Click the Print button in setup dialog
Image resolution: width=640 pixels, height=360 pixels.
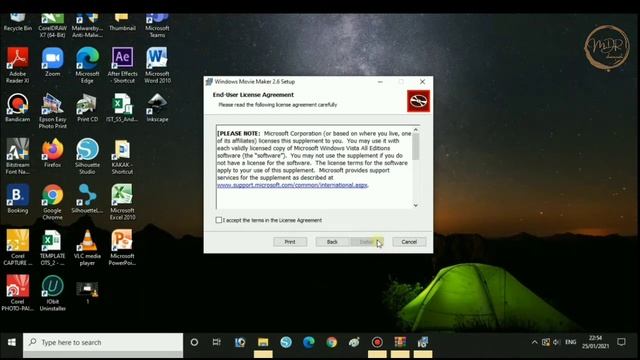click(290, 242)
